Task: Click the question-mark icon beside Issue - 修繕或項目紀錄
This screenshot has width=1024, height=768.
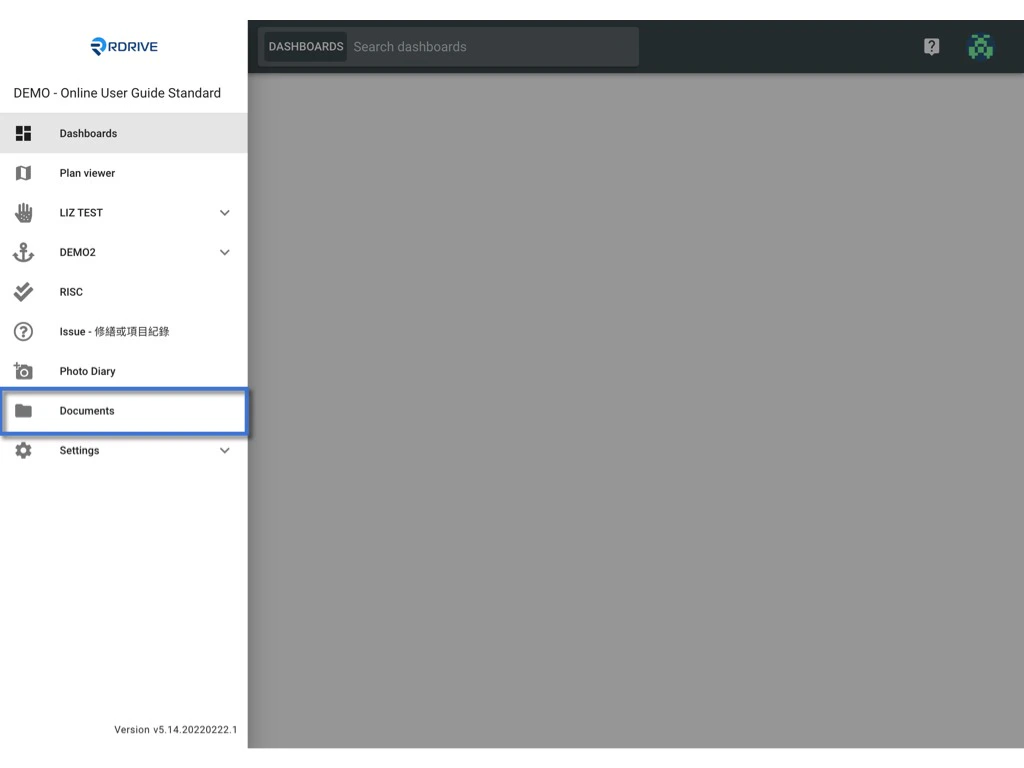Action: click(x=22, y=331)
